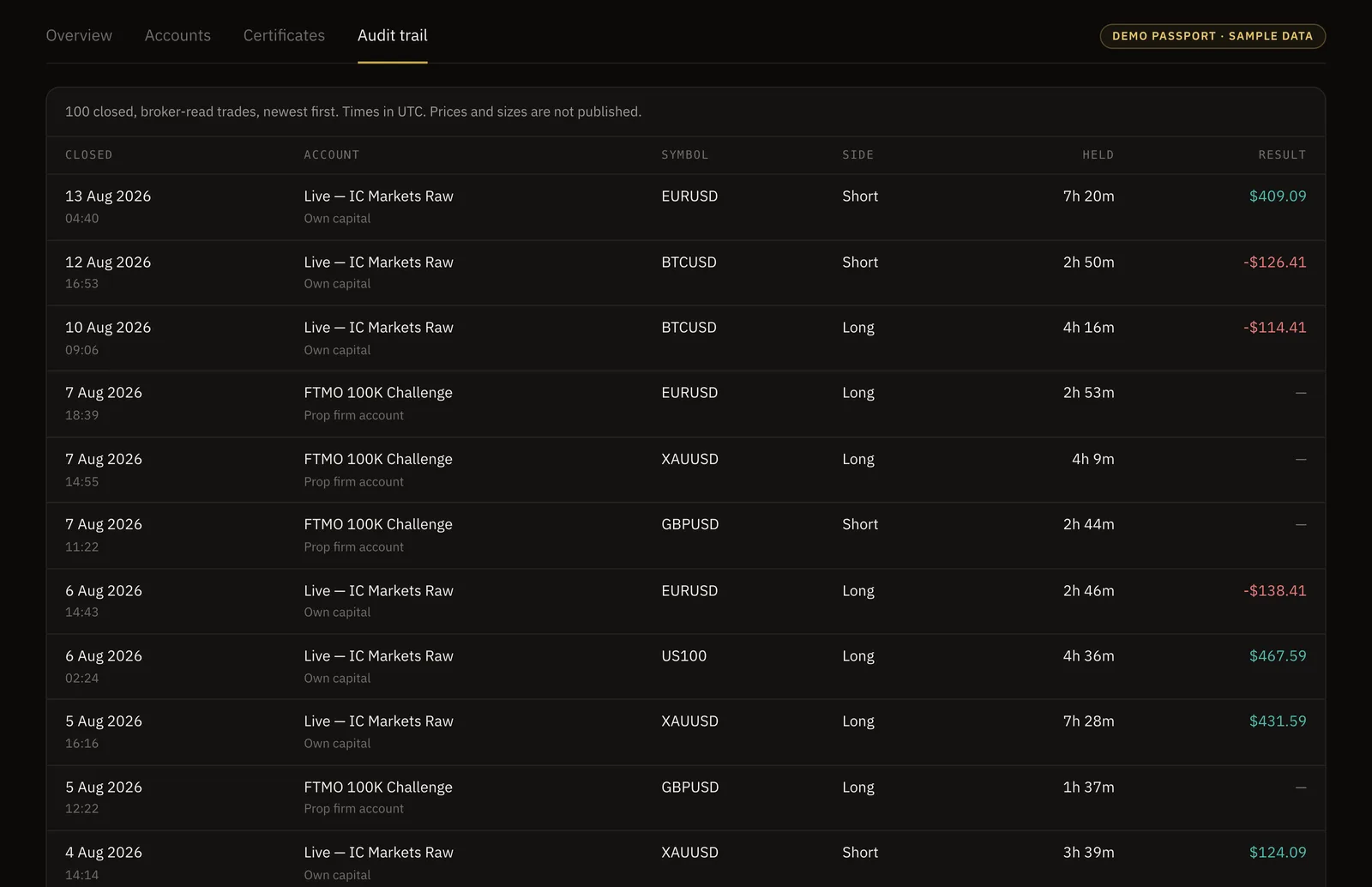Click the 4h 16m held duration
The width and height of the screenshot is (1372, 887).
[1089, 328]
